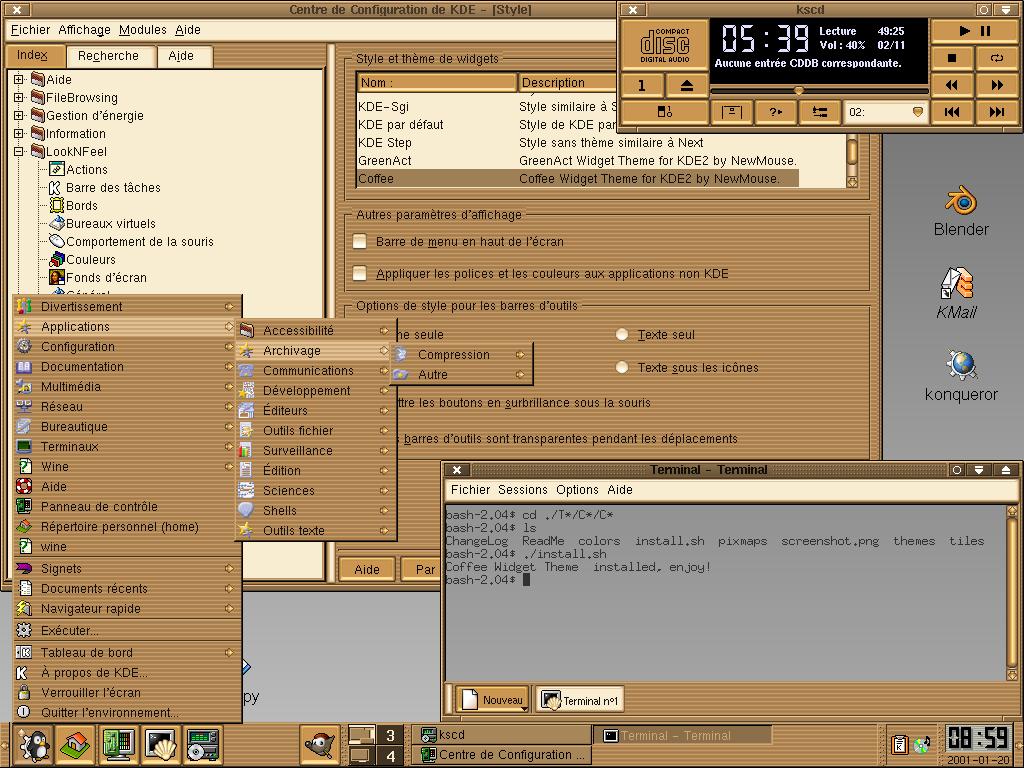
Task: Open kscd configuration settings button
Action: 820,112
